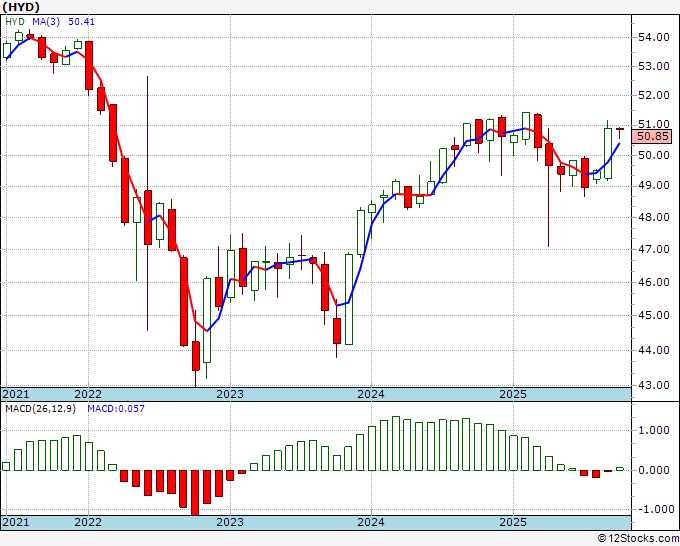
Task: Click the 1.000 MACD axis label
Action: (x=654, y=430)
